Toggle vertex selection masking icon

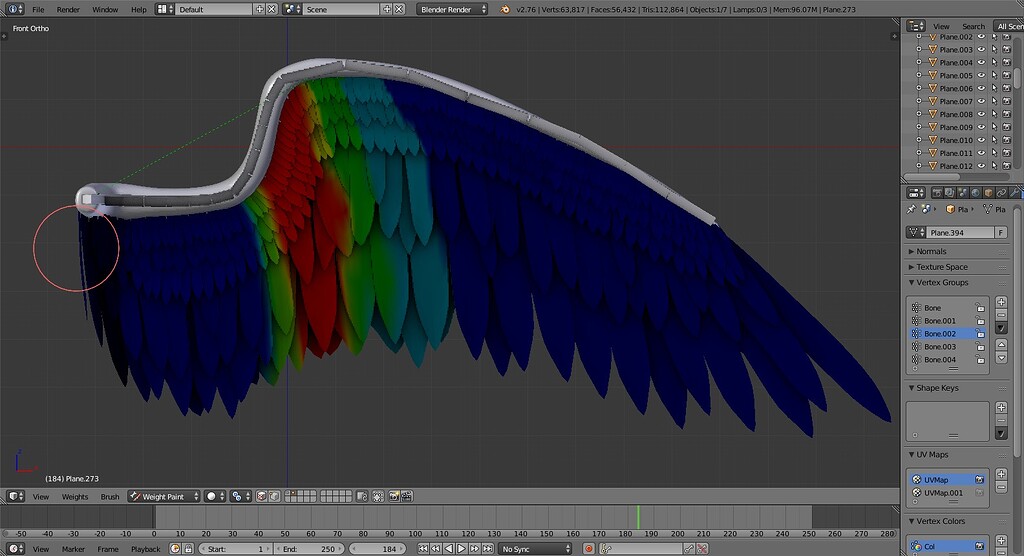[x=274, y=497]
